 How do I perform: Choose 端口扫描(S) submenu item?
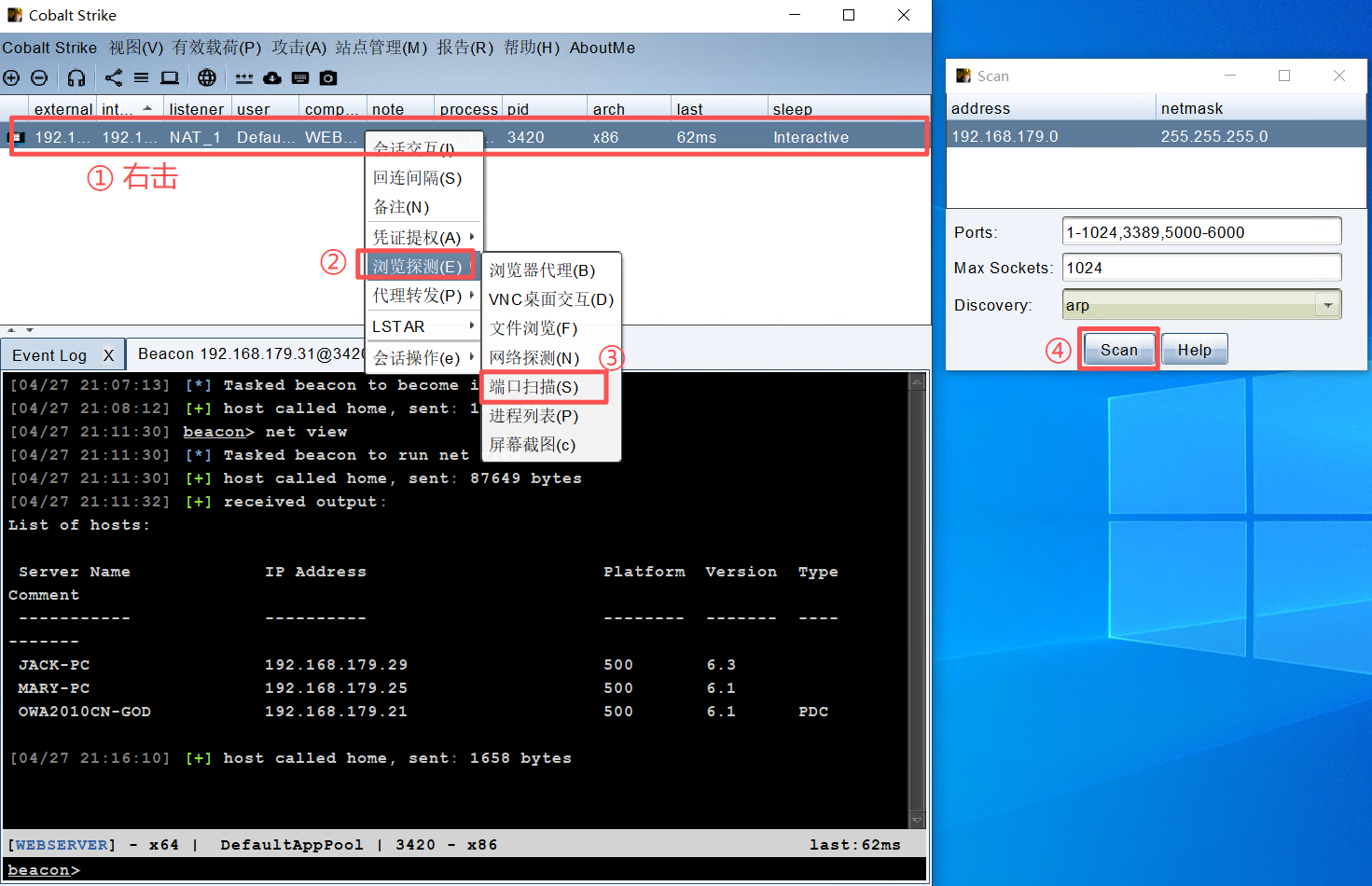(545, 387)
